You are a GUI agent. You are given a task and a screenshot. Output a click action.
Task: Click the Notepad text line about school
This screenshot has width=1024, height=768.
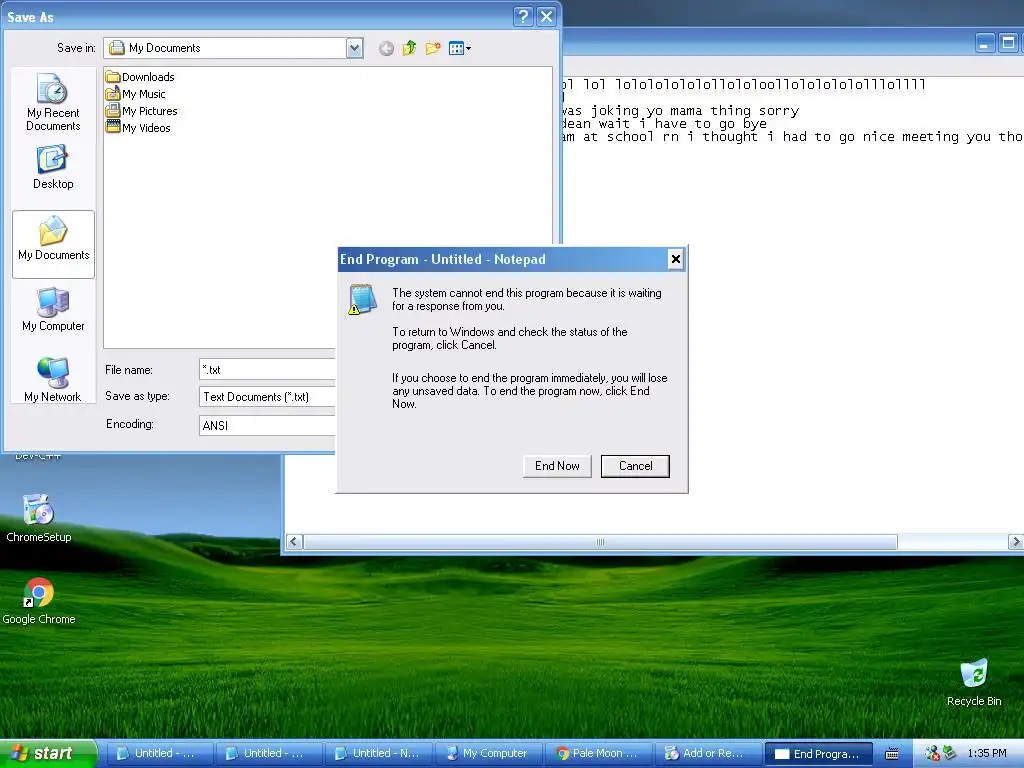[x=792, y=136]
